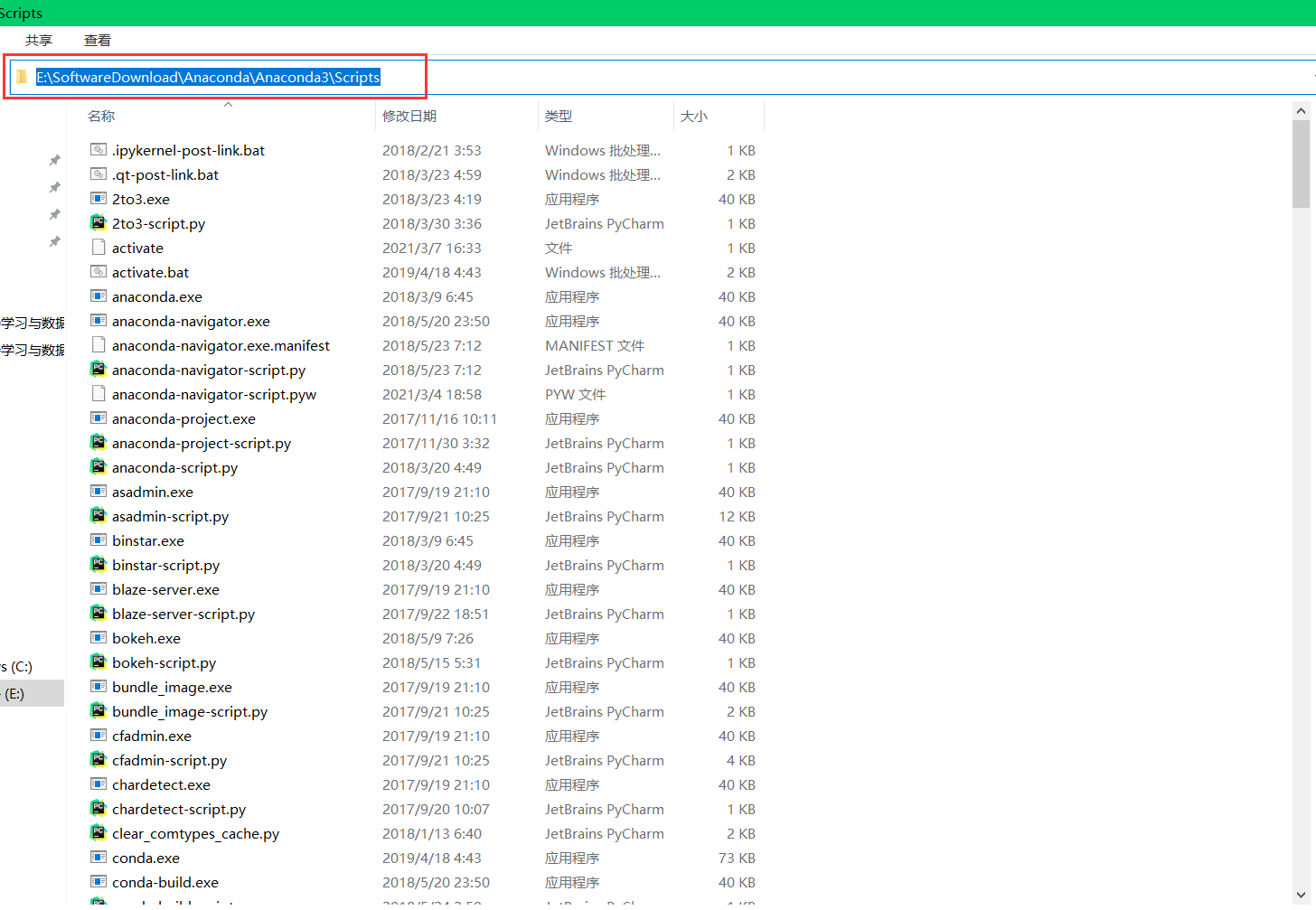This screenshot has width=1316, height=910.
Task: Click the scrollbar up arrow
Action: [1301, 111]
